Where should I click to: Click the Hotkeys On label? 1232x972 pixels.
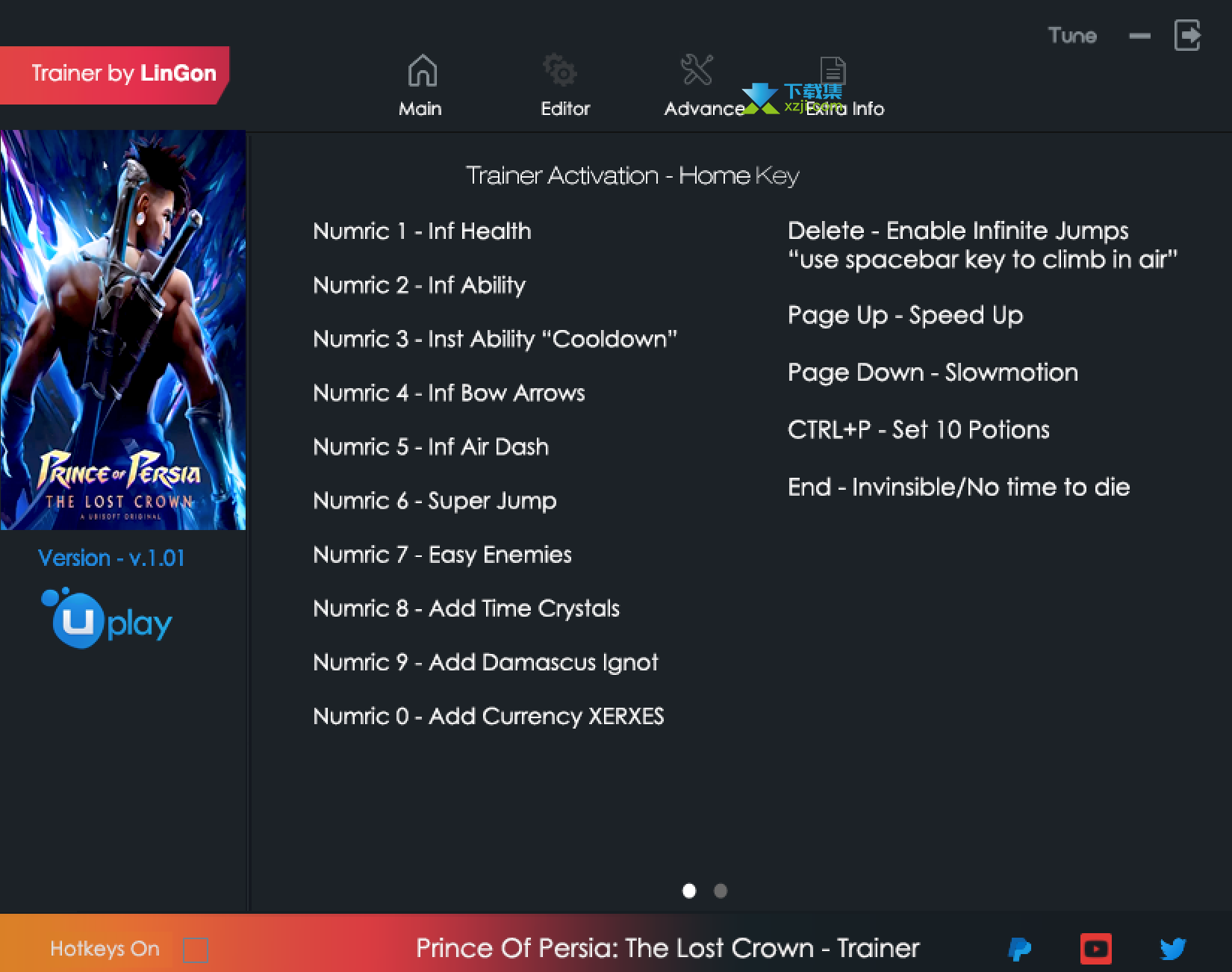click(x=105, y=949)
